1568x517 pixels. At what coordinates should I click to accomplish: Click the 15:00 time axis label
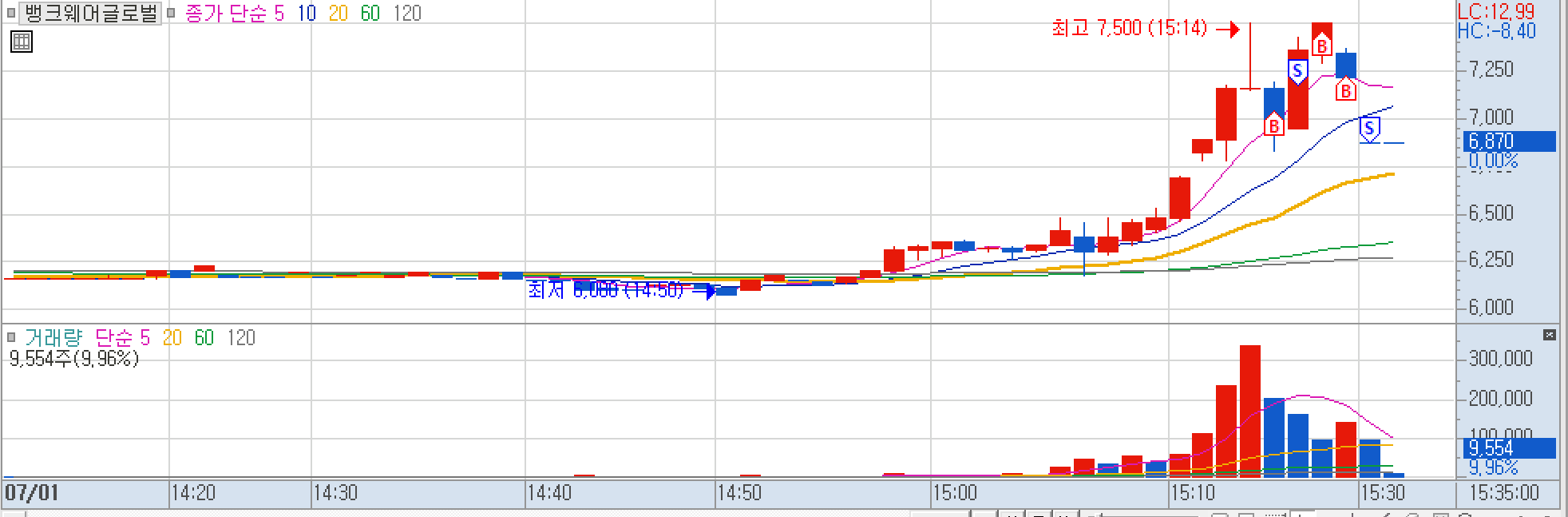955,493
